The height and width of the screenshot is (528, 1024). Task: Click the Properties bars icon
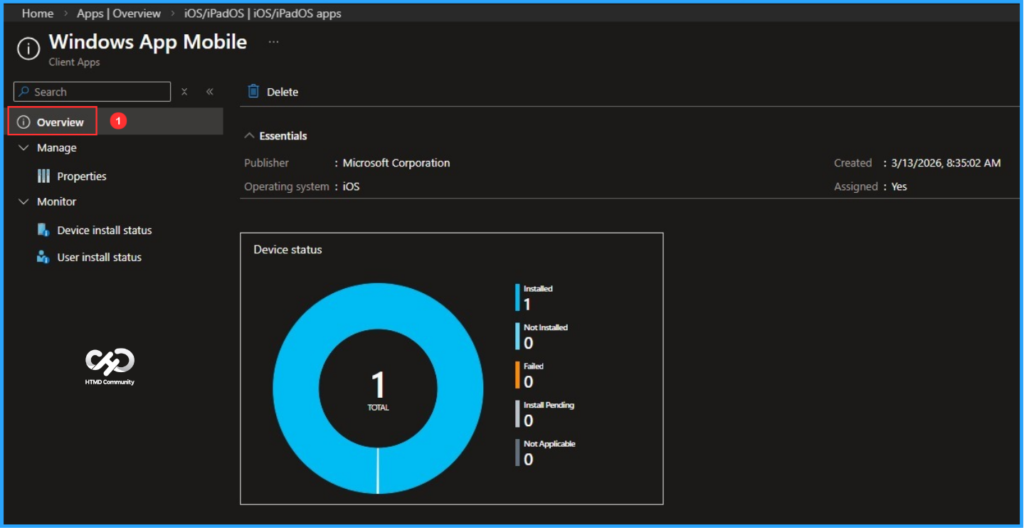[44, 176]
